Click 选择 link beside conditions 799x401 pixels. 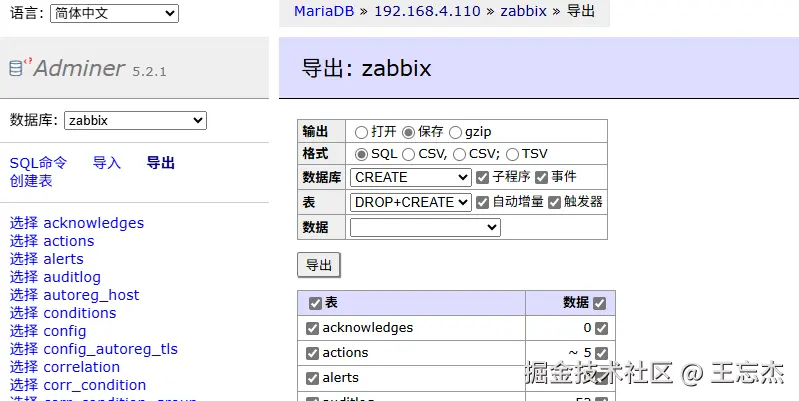24,313
